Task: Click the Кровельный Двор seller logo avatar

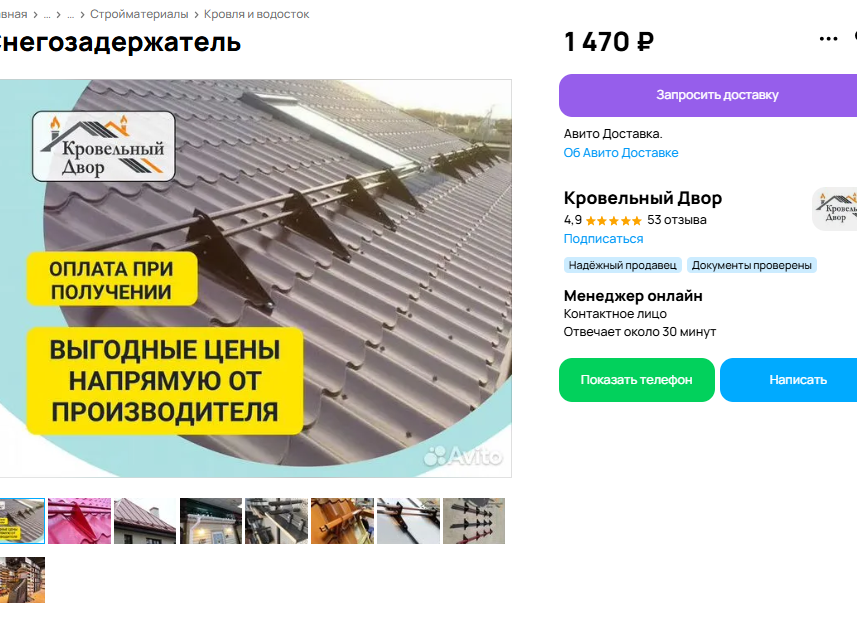Action: click(x=835, y=209)
